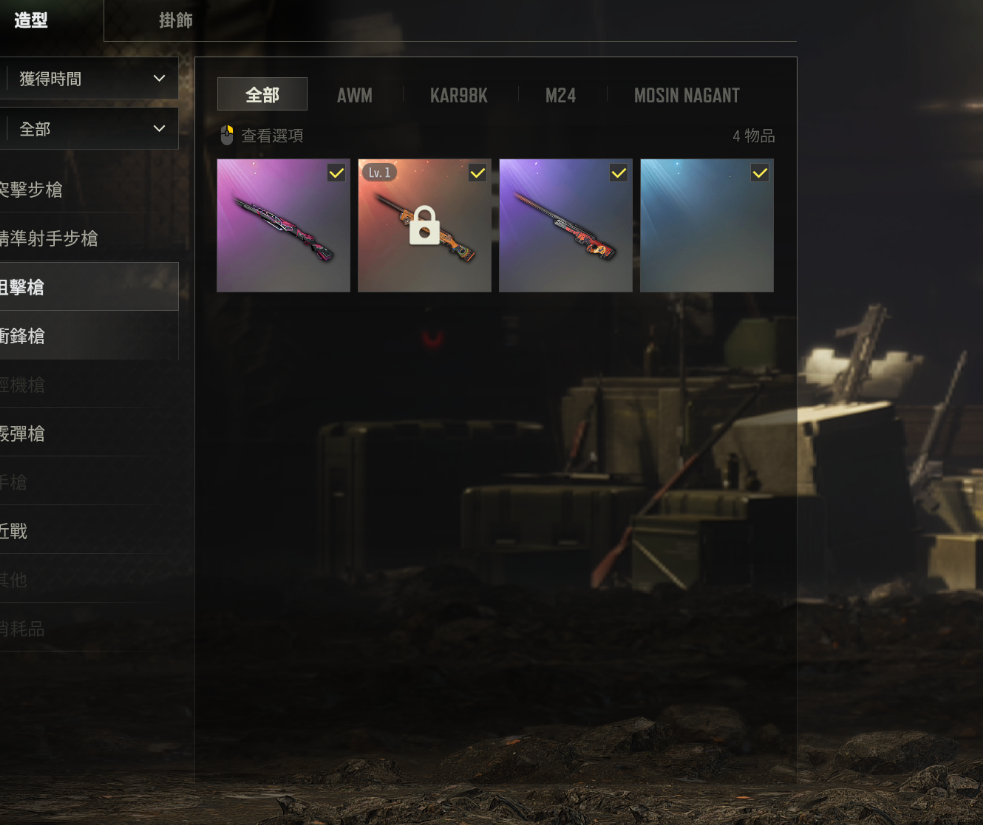Switch to the MOSIN NAGANT tab

point(687,95)
